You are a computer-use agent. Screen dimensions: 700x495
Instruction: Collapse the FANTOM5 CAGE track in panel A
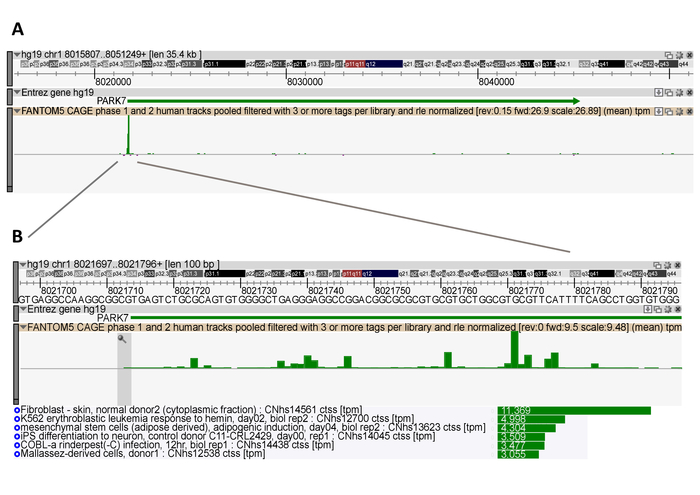point(17,111)
